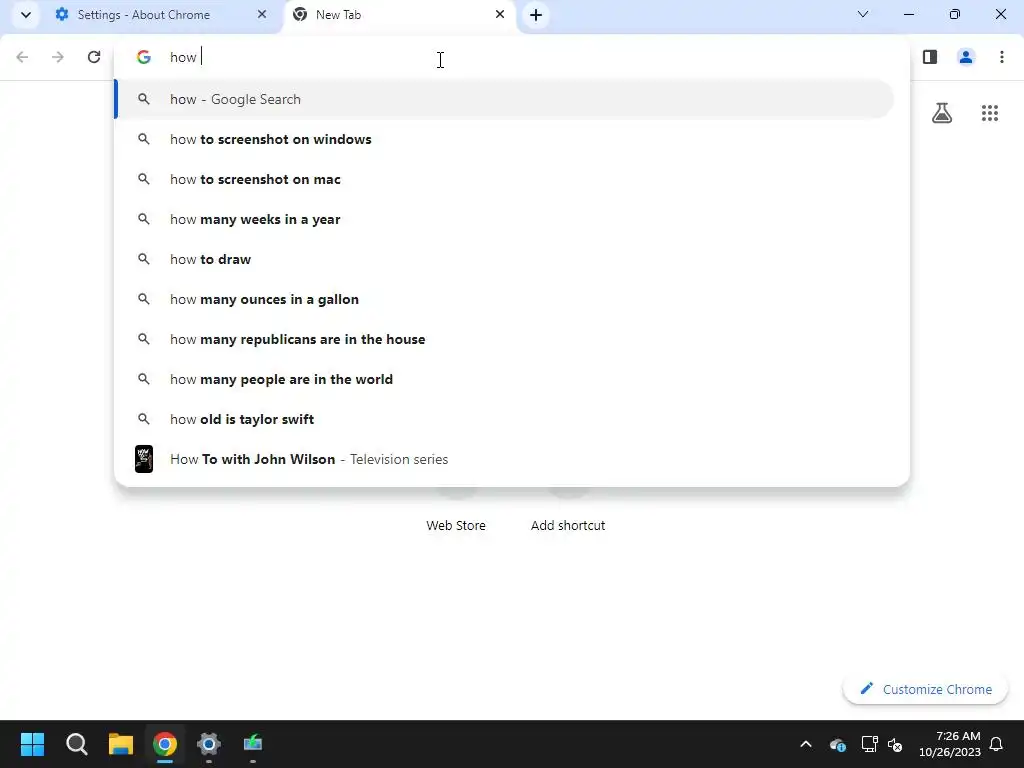Image resolution: width=1024 pixels, height=768 pixels.
Task: Click search icon beside "how to draw"
Action: click(144, 259)
